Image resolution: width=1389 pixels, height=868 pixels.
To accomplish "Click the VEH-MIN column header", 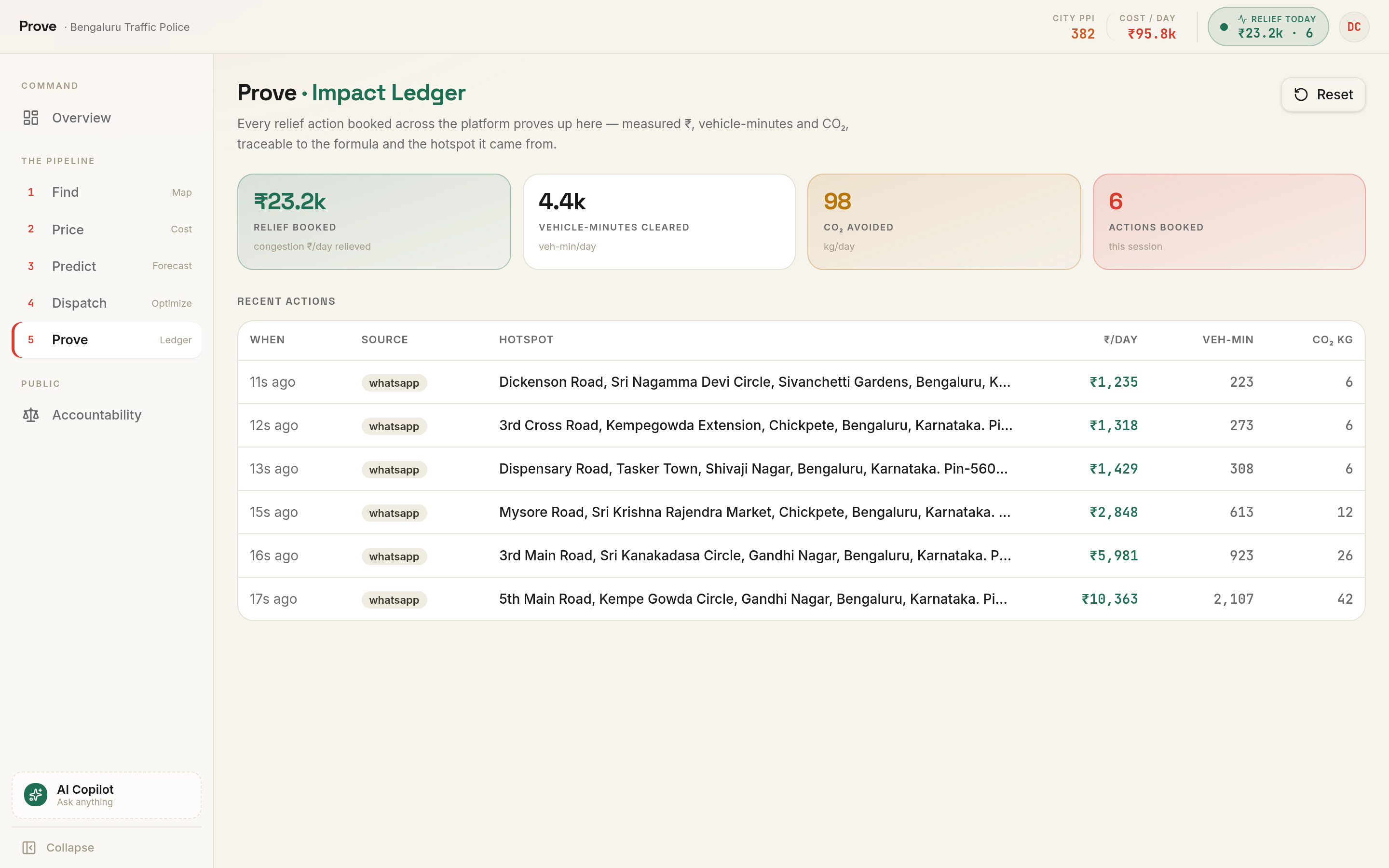I will (x=1228, y=340).
